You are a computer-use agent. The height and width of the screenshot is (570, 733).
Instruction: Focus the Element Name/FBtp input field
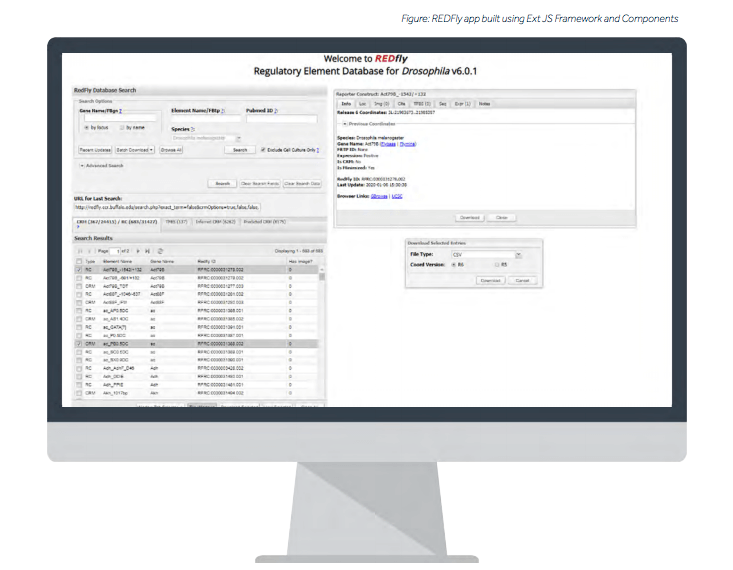(206, 119)
